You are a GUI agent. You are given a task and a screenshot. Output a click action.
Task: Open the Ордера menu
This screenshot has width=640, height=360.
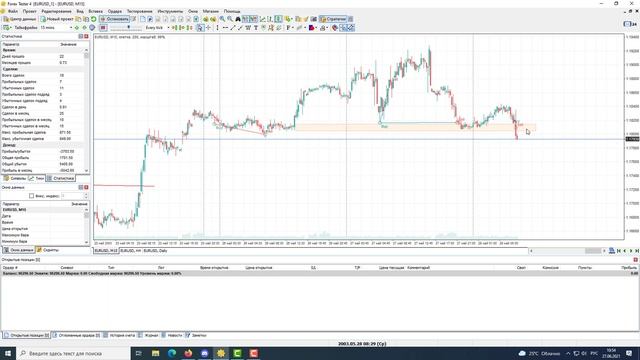pyautogui.click(x=115, y=11)
